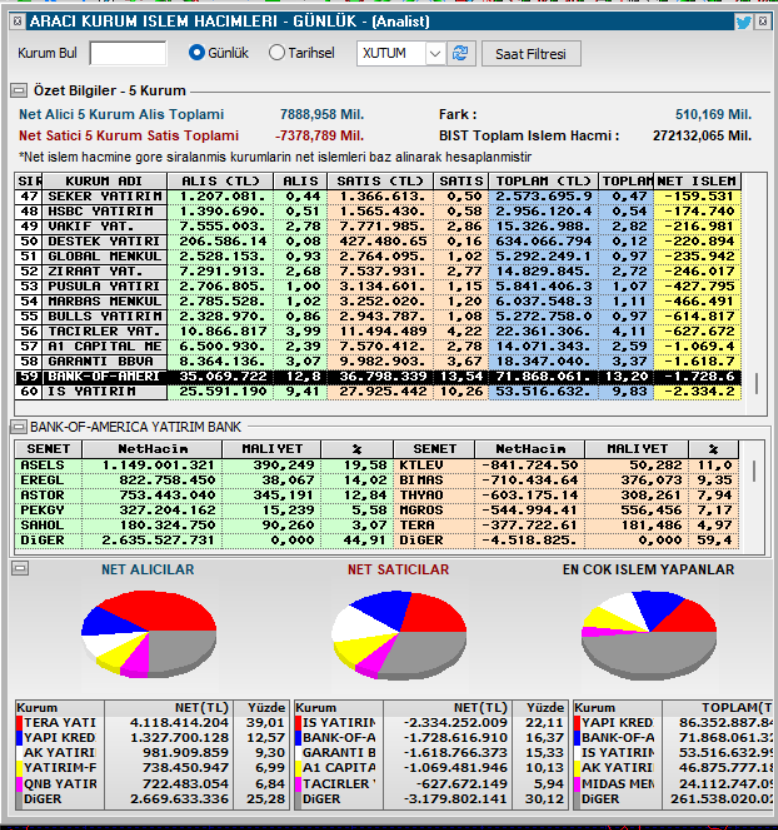Click red swatch beside TERA YATI

(19, 723)
